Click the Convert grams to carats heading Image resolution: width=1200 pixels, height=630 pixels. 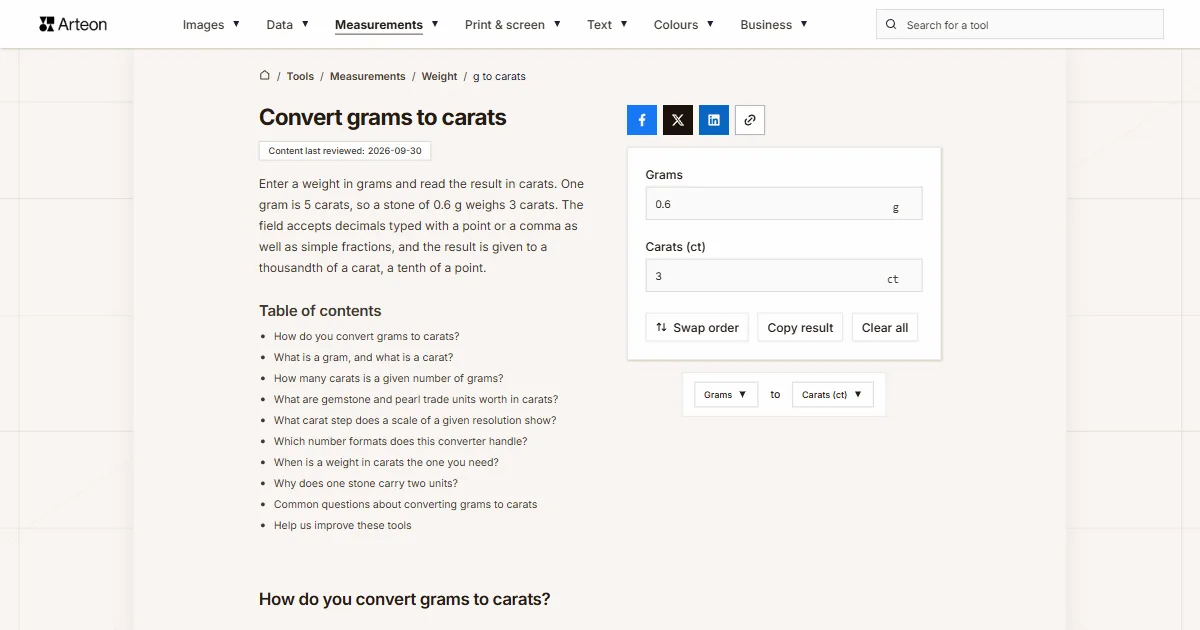coord(383,117)
